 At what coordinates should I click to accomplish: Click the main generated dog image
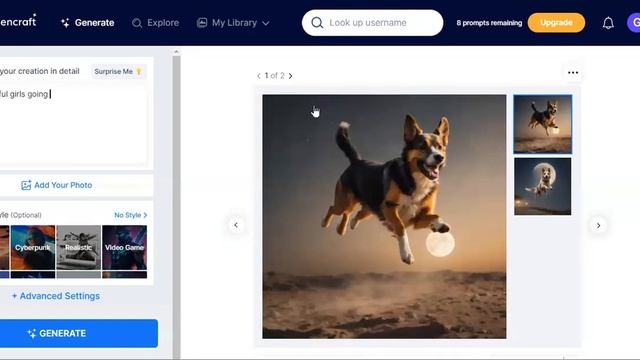(384, 216)
